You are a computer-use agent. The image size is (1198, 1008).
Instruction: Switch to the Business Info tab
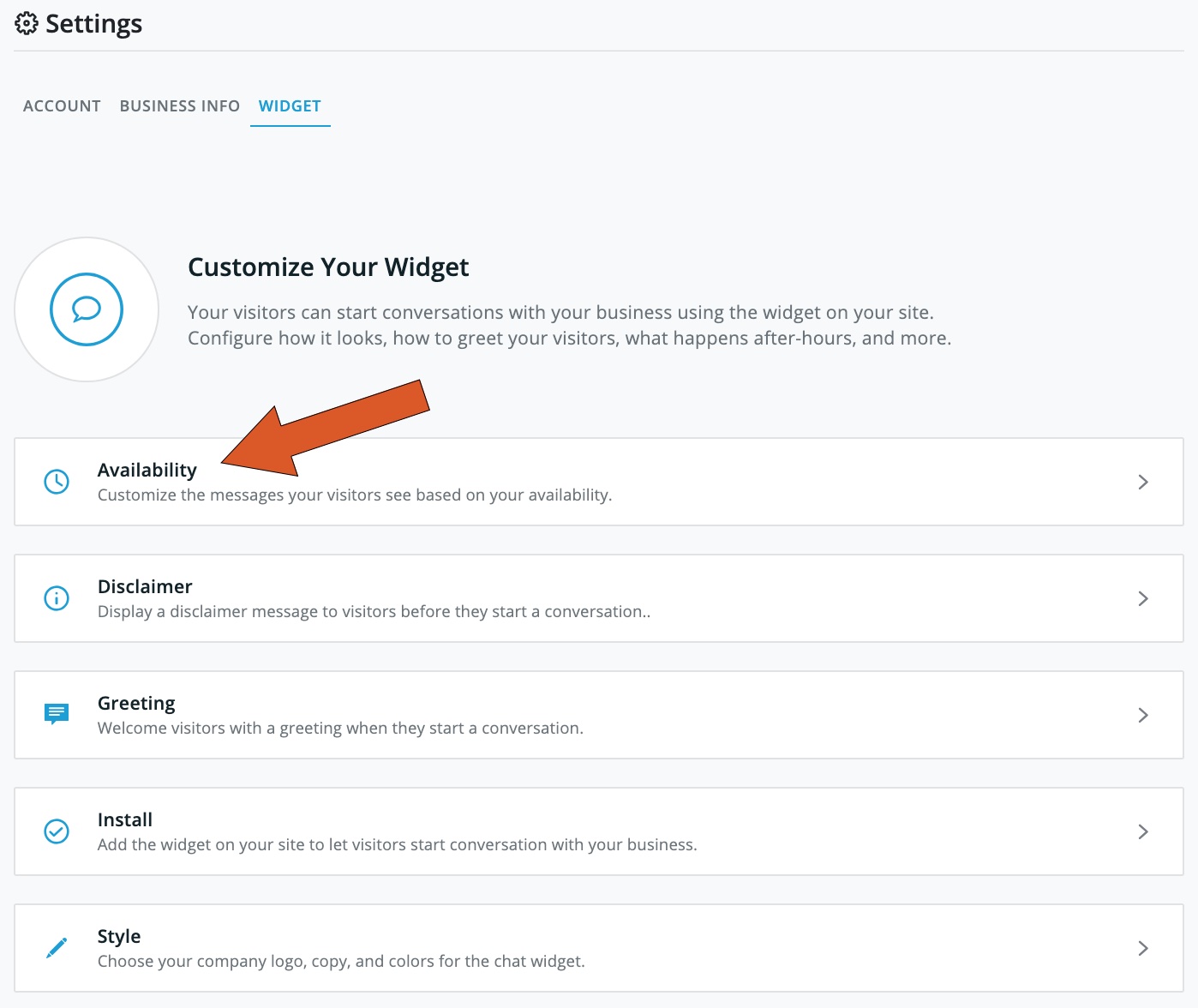(180, 106)
